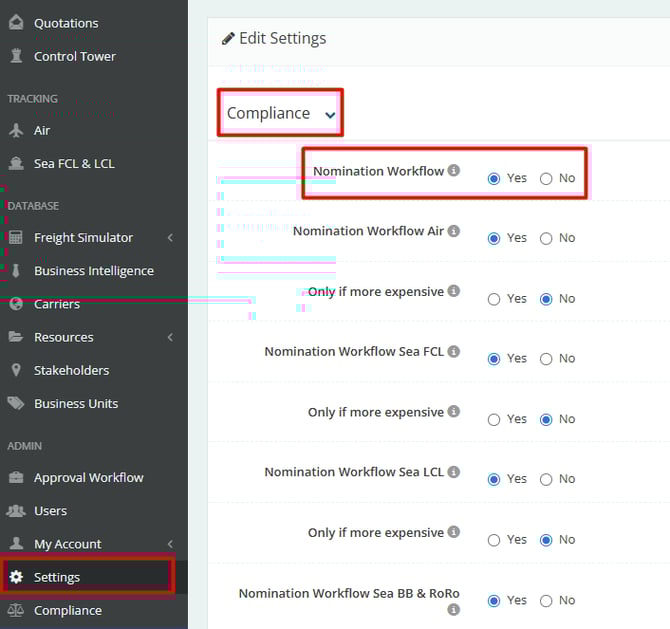
Task: Click the info icon beside Nomination Workflow Air
Action: tap(454, 231)
